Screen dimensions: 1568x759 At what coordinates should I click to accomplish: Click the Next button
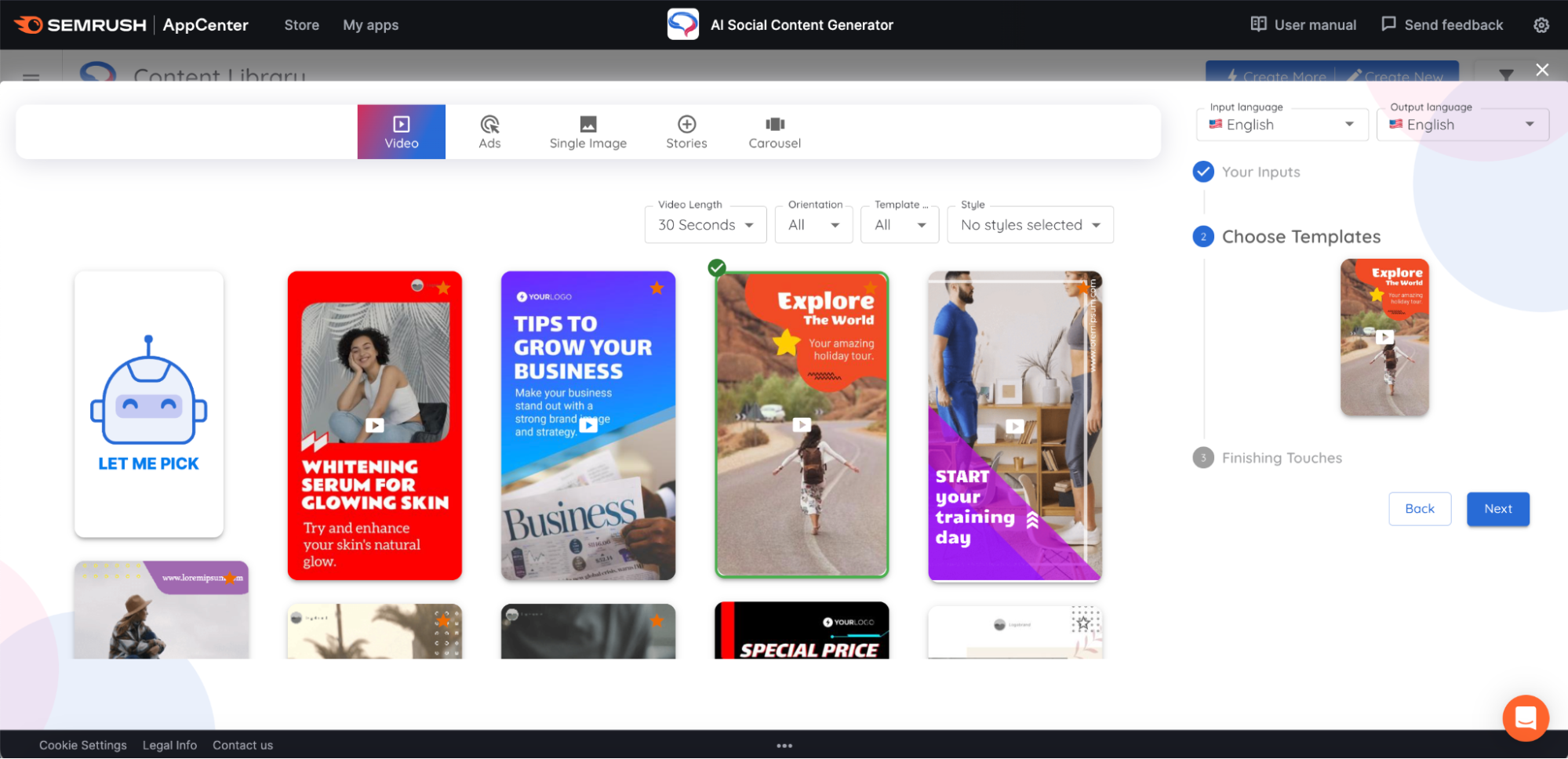[x=1497, y=508]
